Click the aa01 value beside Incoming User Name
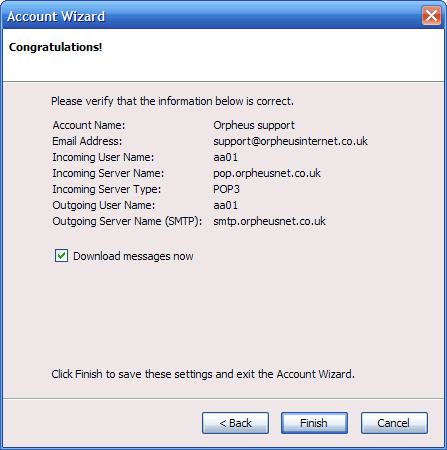The height and width of the screenshot is (450, 447). pyautogui.click(x=226, y=157)
